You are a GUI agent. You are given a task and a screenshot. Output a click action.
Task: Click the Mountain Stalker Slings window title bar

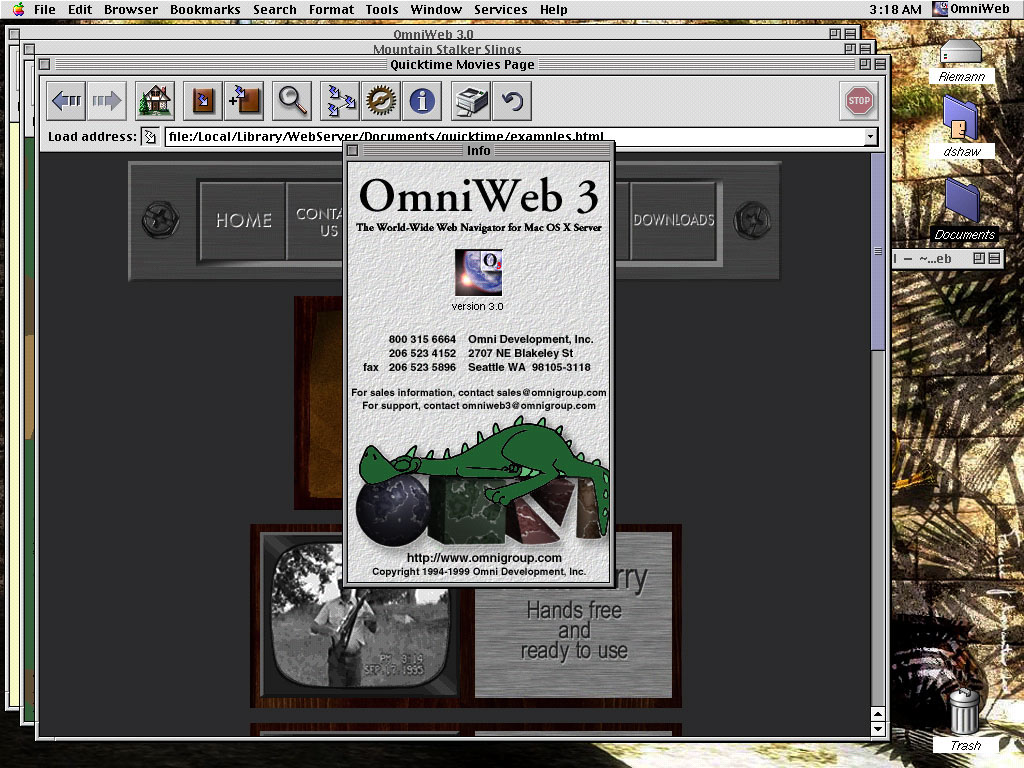pos(447,49)
